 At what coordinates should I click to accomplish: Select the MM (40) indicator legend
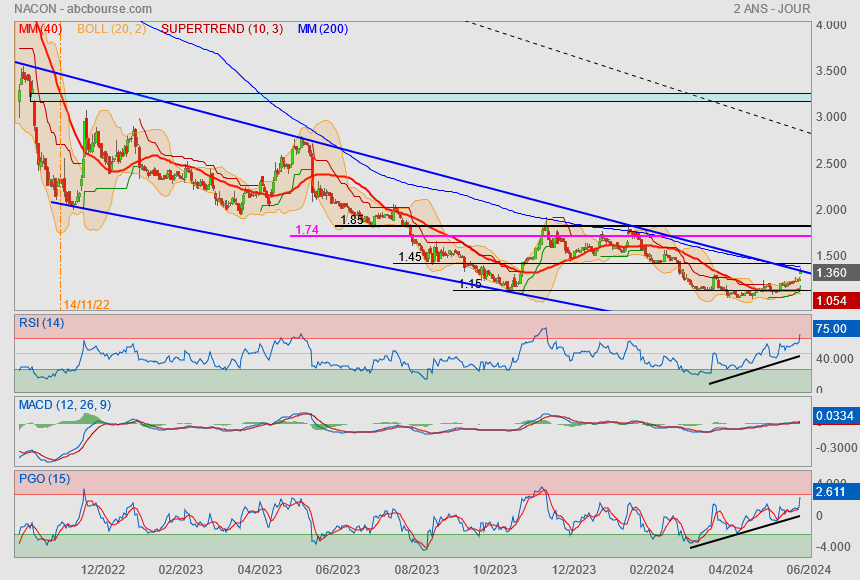[x=40, y=29]
